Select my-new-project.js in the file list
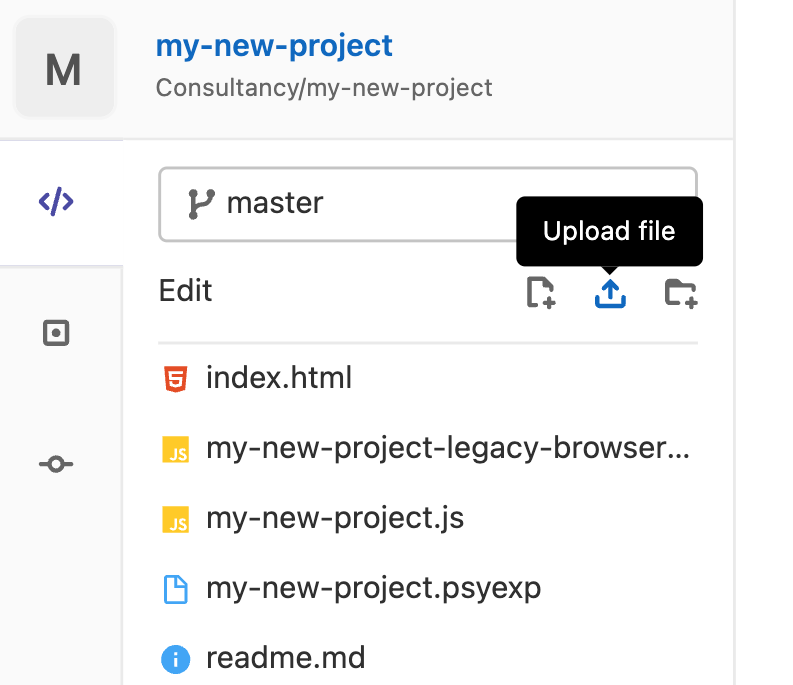Image resolution: width=793 pixels, height=685 pixels. (335, 519)
